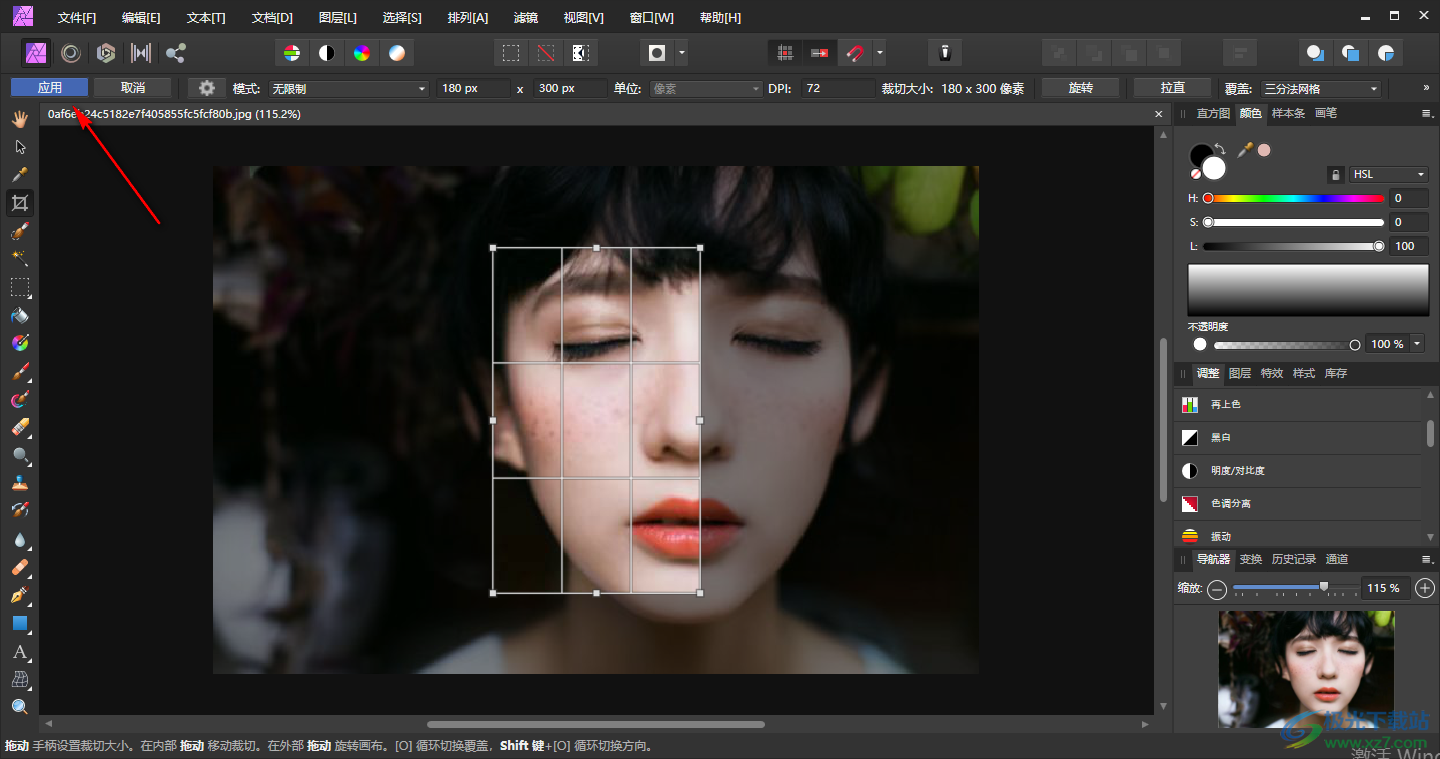The image size is (1440, 759).
Task: Open the Overlay (覆盖) dropdown
Action: (1321, 89)
